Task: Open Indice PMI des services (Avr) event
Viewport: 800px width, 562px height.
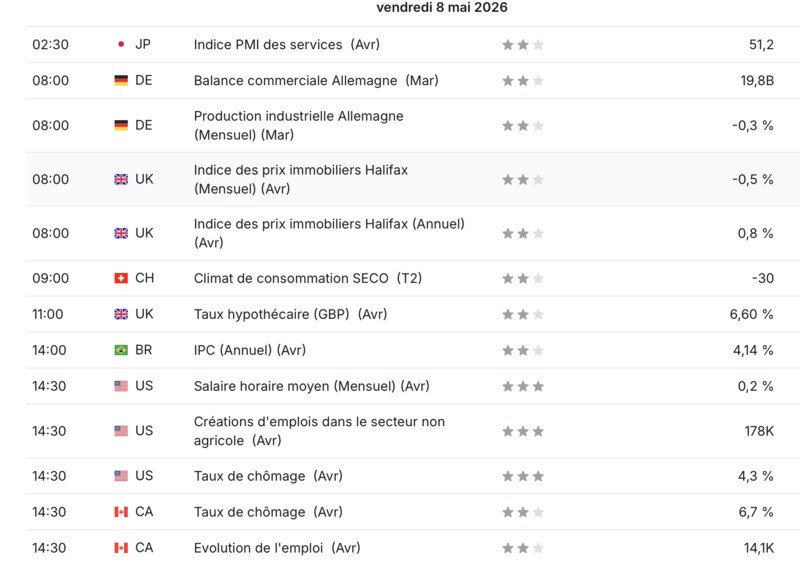Action: [287, 44]
